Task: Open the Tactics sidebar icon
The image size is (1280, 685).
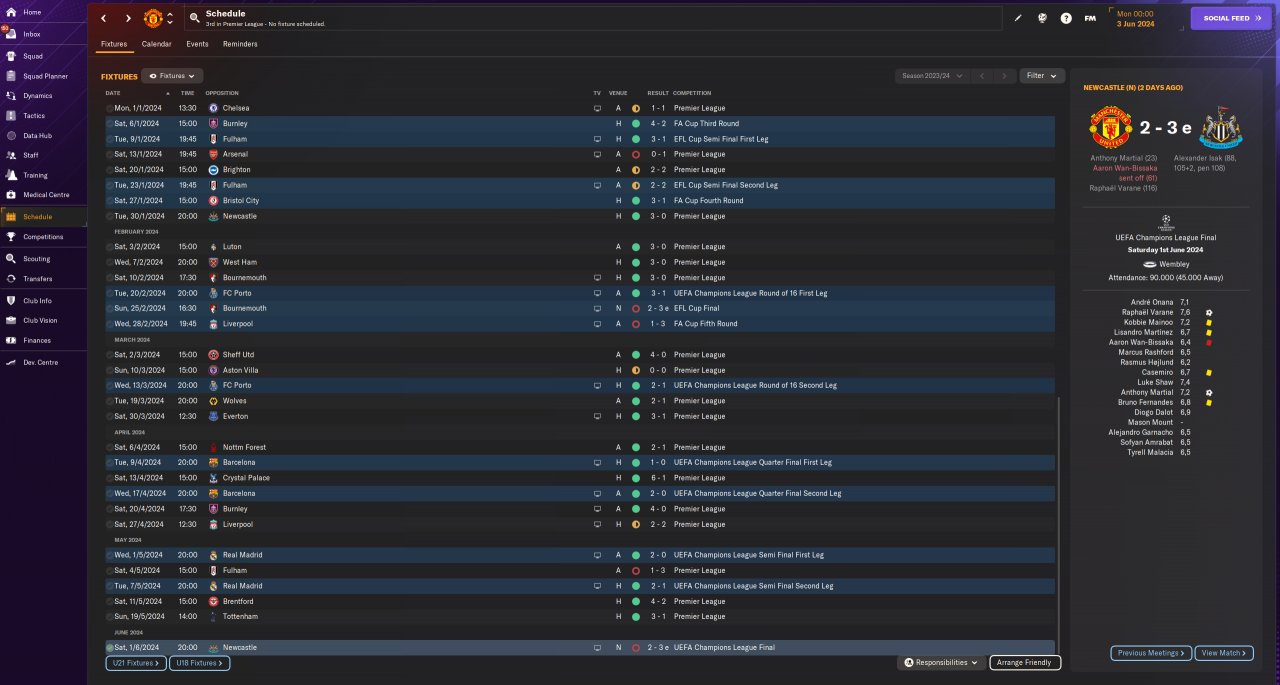Action: pos(11,116)
